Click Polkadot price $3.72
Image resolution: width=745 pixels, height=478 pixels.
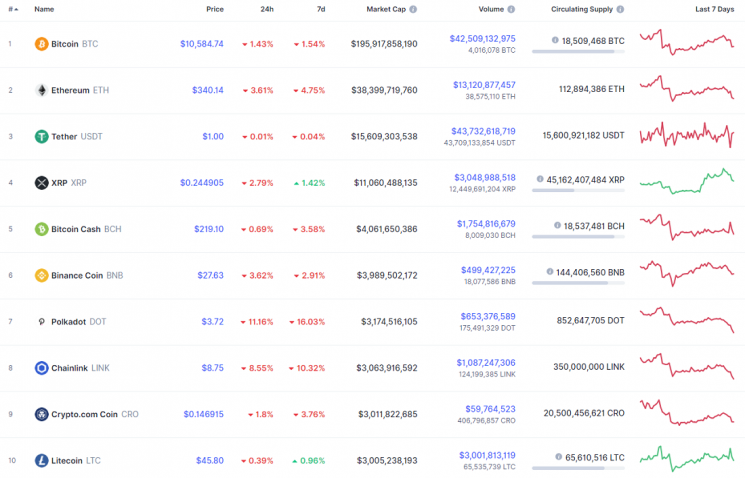click(212, 322)
